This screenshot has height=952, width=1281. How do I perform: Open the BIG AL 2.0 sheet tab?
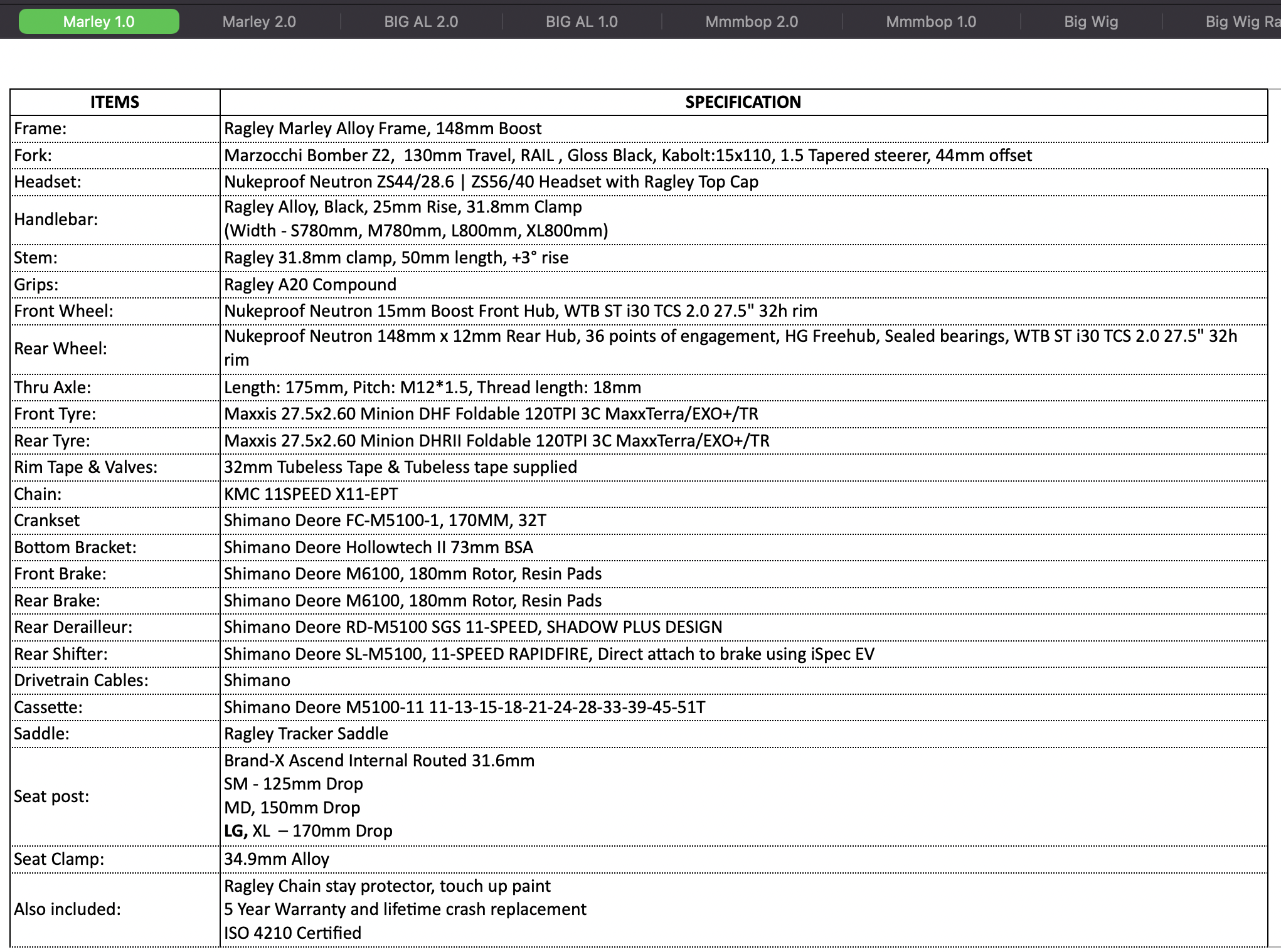click(x=421, y=22)
